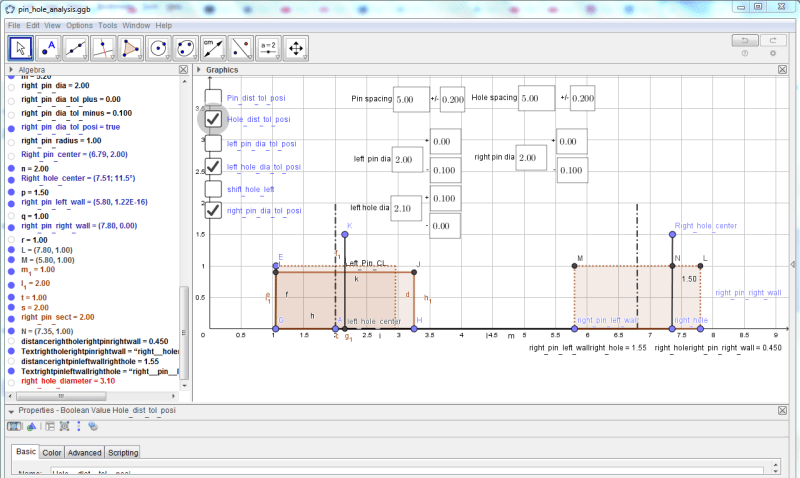Select Reflect Object about Line tool
The height and width of the screenshot is (478, 800).
tap(241, 48)
